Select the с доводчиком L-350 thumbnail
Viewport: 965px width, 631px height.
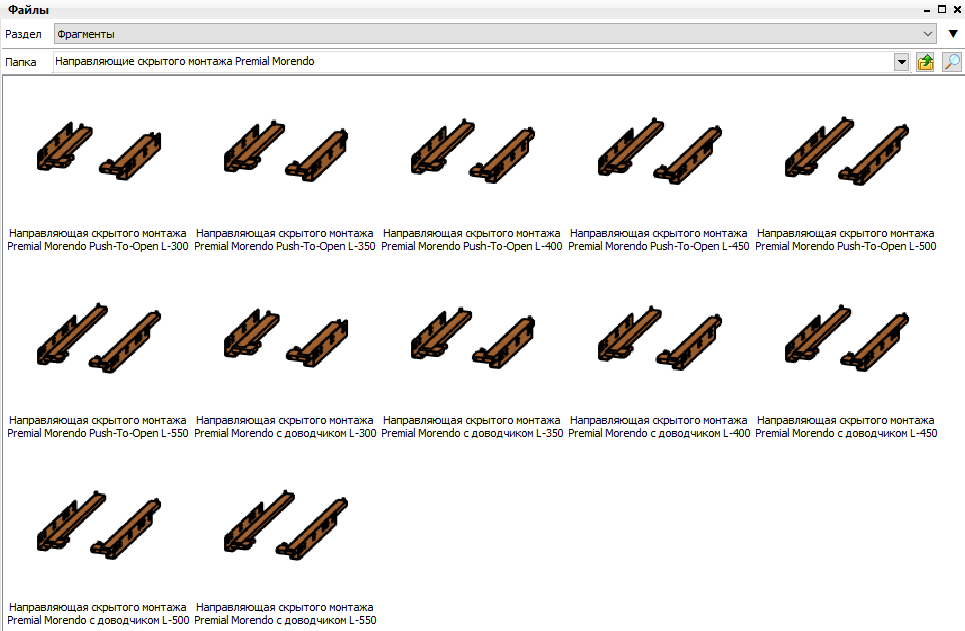click(x=473, y=338)
